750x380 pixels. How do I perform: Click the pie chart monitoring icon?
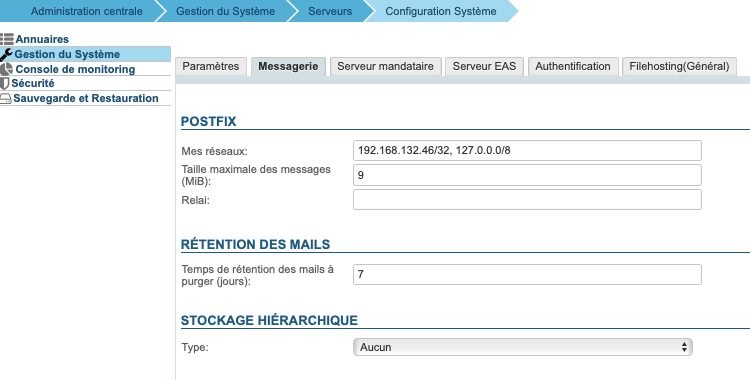7,69
